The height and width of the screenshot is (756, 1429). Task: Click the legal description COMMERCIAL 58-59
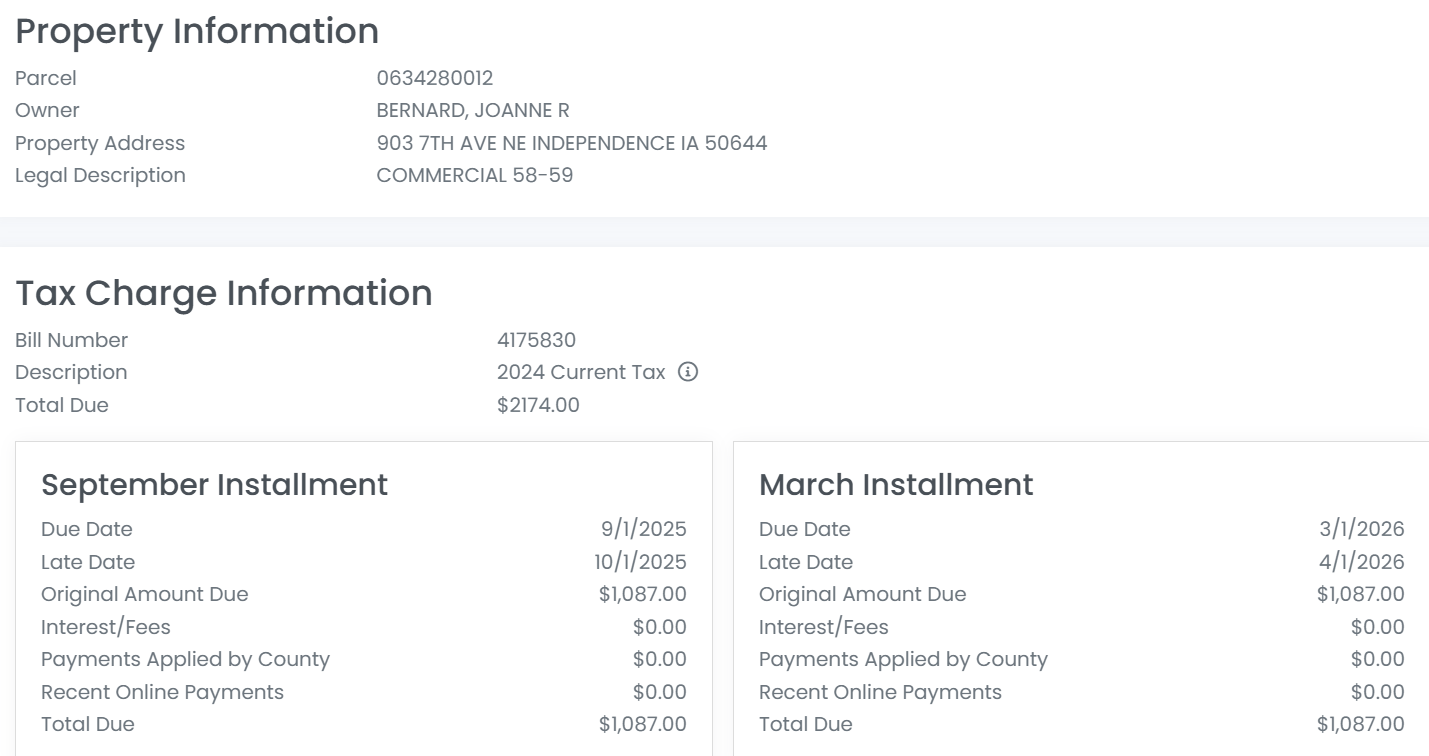(x=474, y=175)
